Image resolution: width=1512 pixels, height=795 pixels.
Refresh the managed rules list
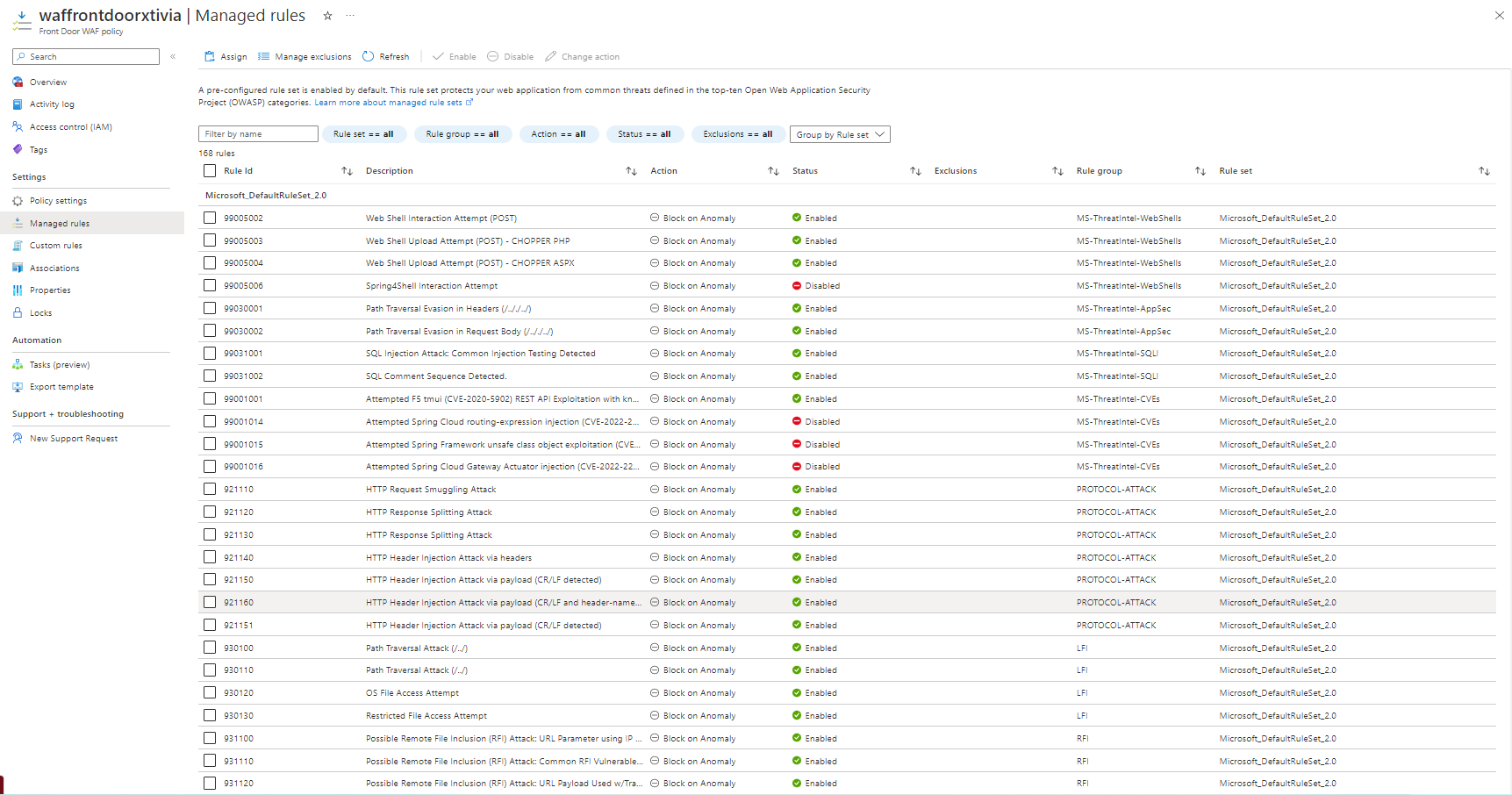coord(386,57)
